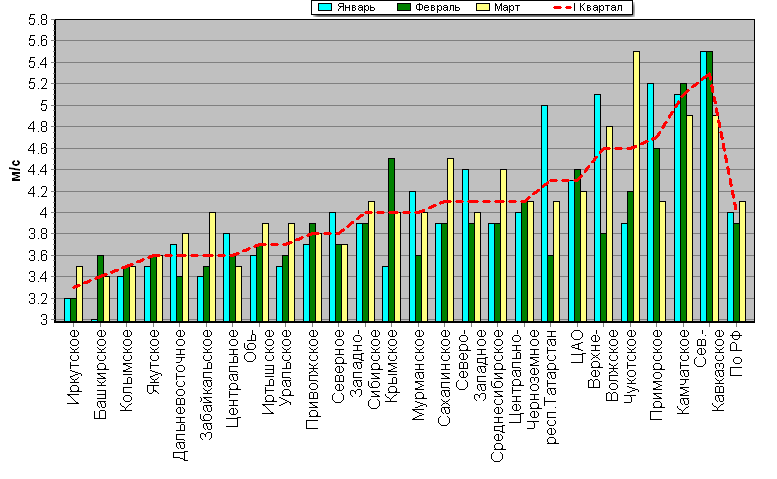Screen dimensions: 777x479
Task: Click the cyan Январь bar for Приморское
Action: [x=650, y=202]
